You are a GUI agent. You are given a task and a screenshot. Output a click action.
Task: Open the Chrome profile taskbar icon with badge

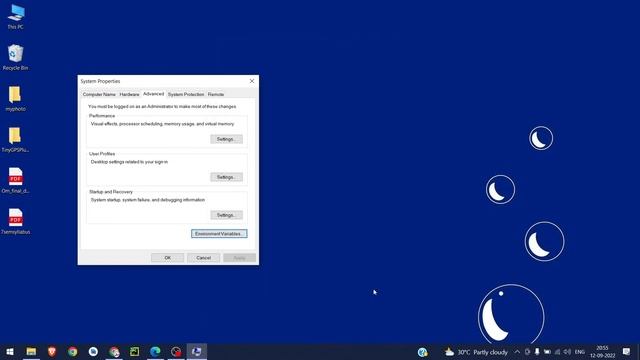click(114, 351)
